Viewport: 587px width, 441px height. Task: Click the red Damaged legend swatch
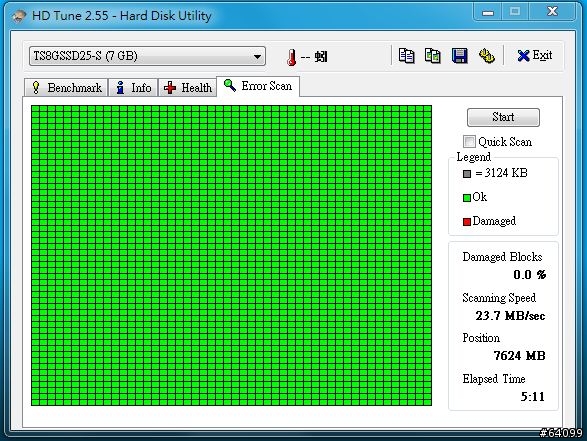click(467, 222)
